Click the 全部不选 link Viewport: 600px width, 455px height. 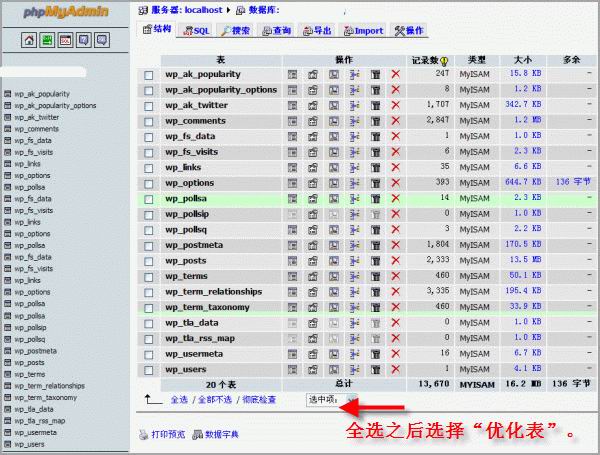(x=215, y=400)
